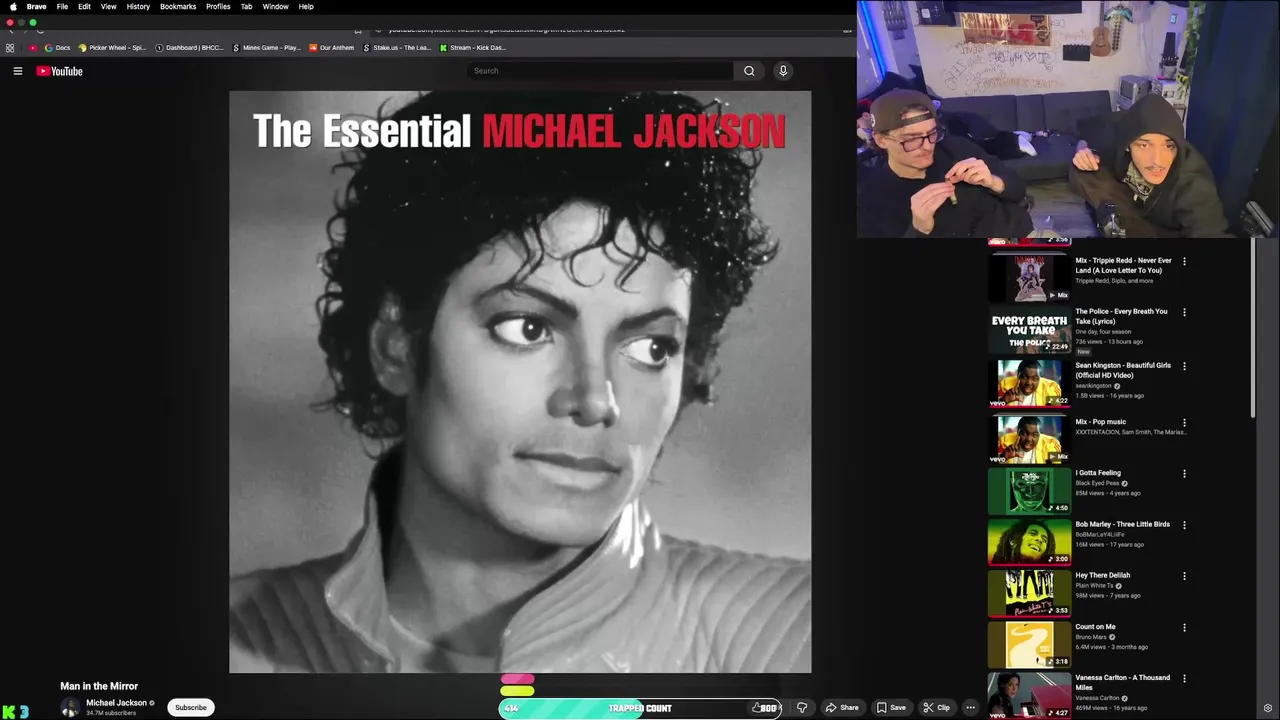Play Trippie Redd Never Ever Land thumbnail

click(x=1029, y=278)
